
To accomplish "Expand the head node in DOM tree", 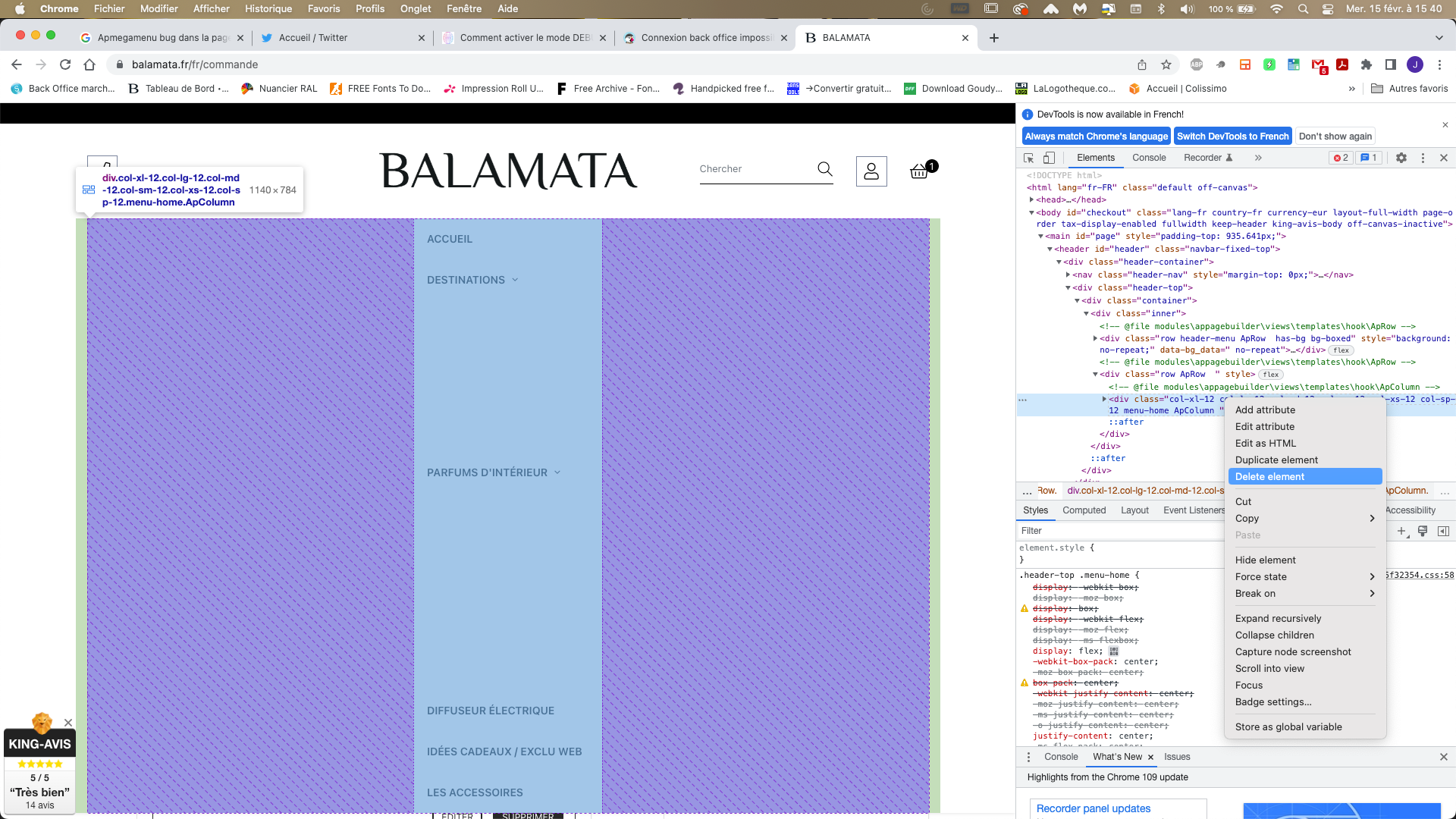I will 1031,200.
